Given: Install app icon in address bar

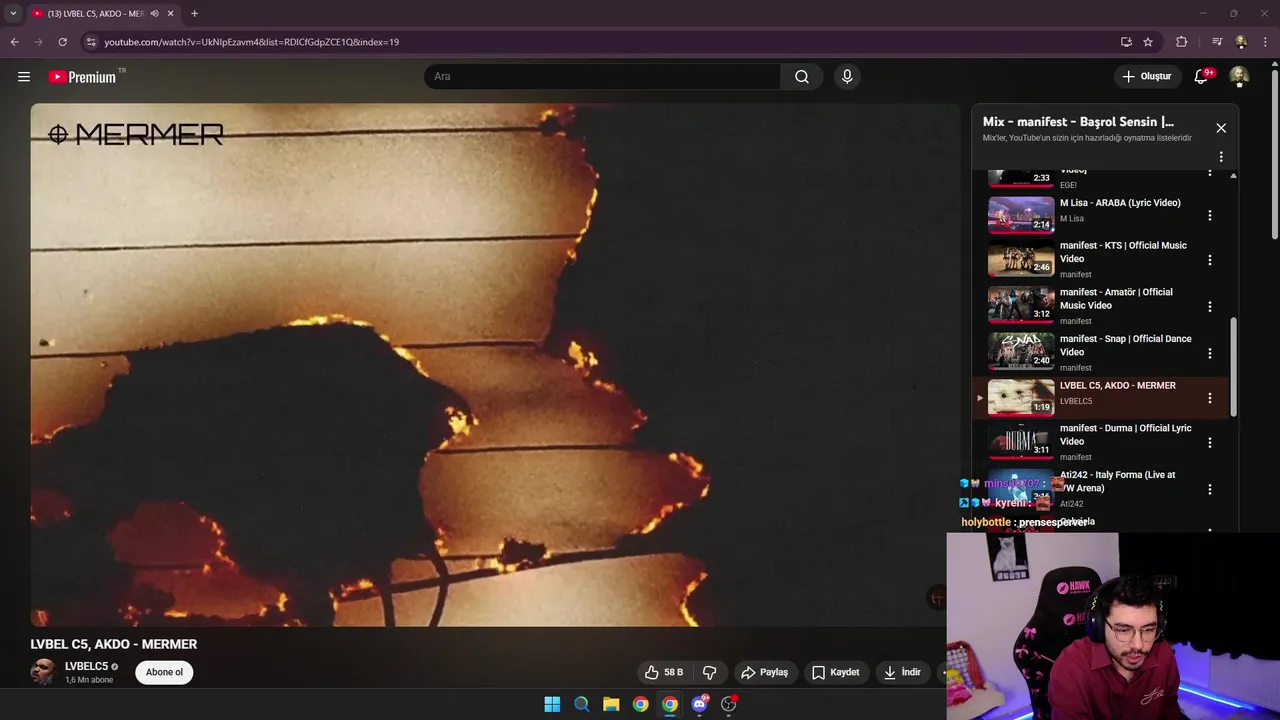Looking at the screenshot, I should 1126,42.
